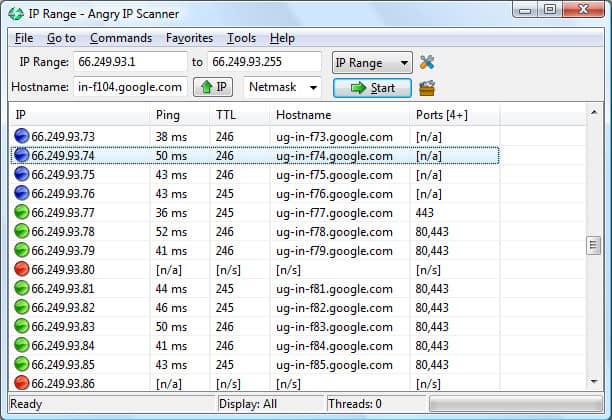Click the red status icon for 66.249.93.86
The image size is (612, 420).
coord(21,383)
